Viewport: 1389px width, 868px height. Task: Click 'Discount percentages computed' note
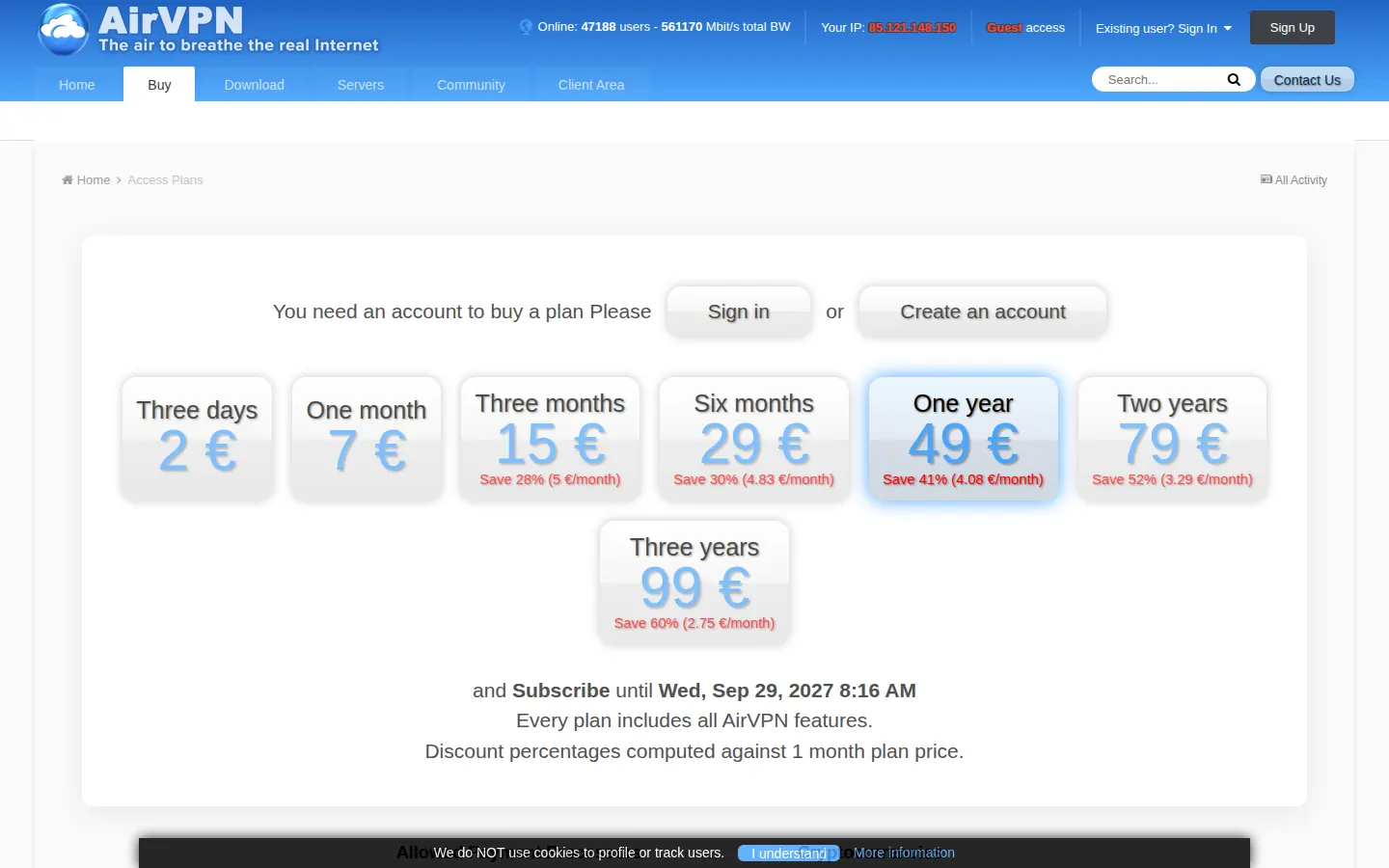click(x=694, y=751)
